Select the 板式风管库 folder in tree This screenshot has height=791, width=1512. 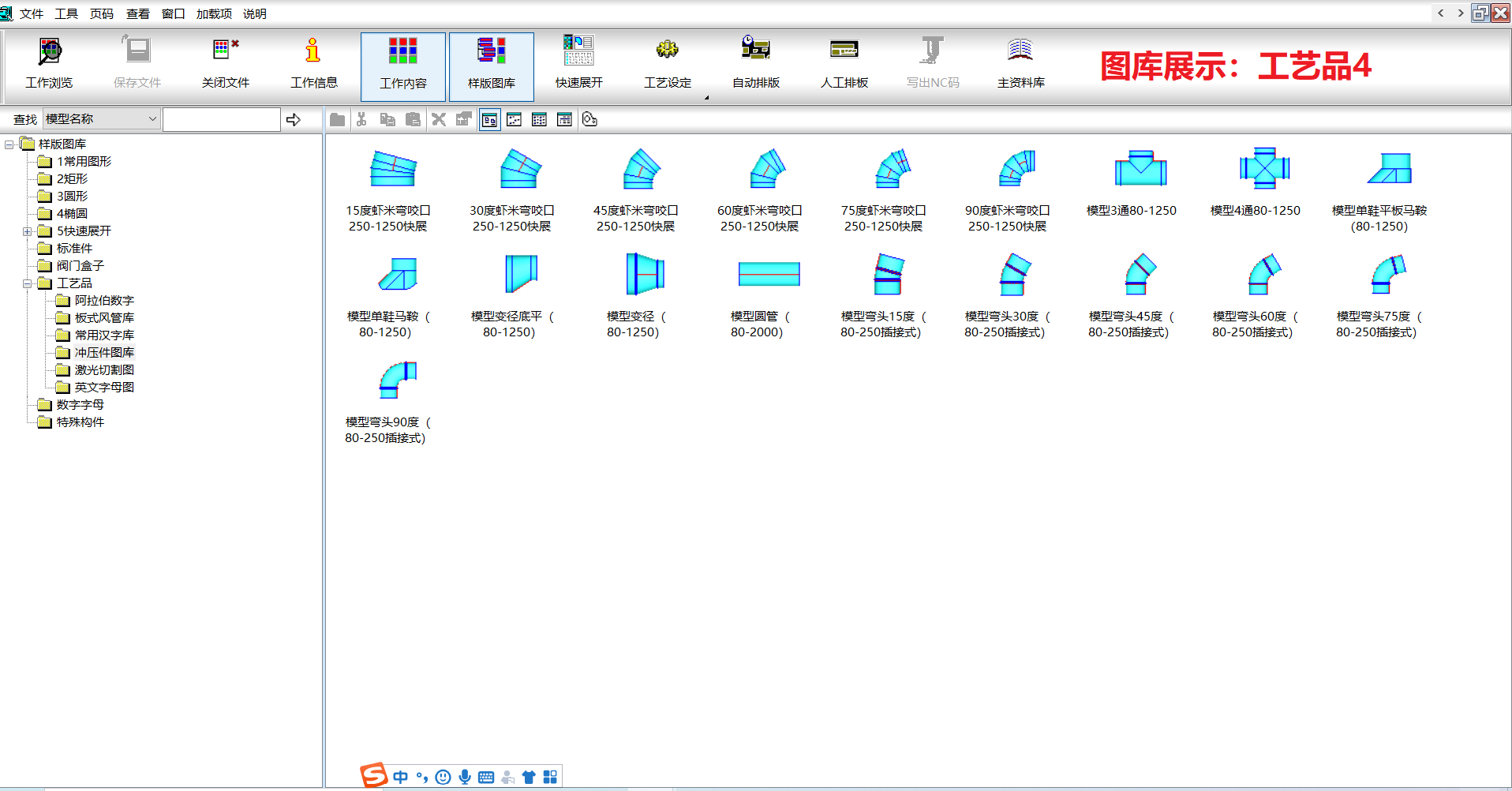[103, 318]
